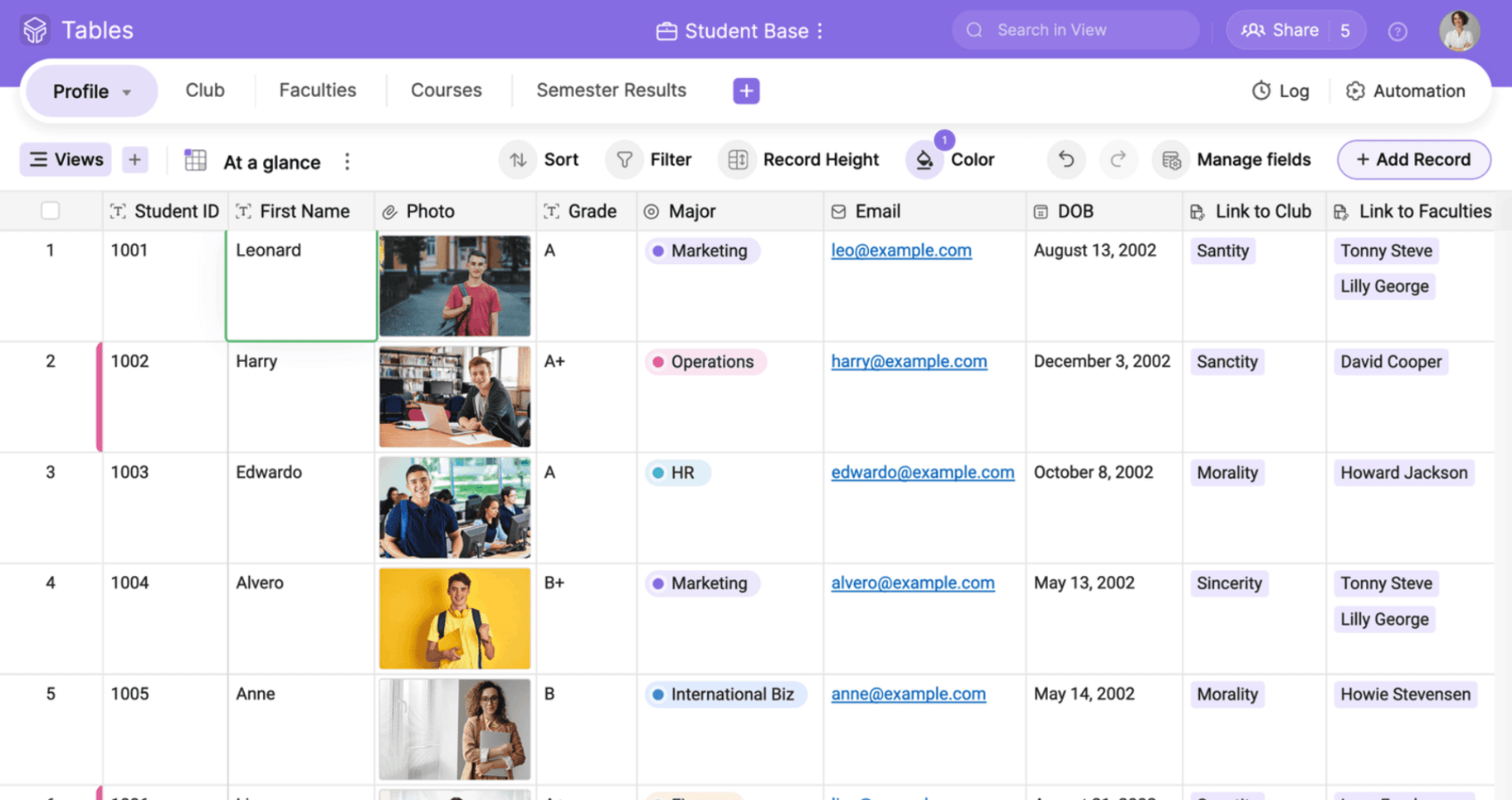Click the redo arrow icon
Screen dimensions: 1512x800
pos(1118,160)
